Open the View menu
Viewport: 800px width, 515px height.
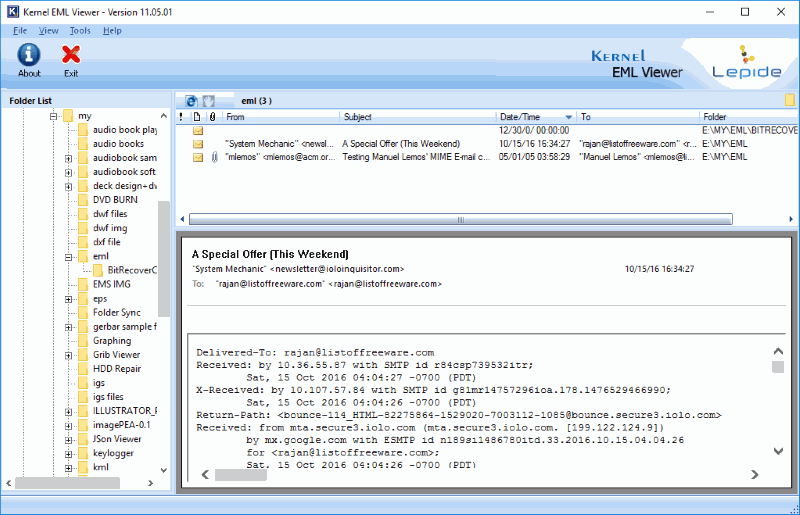coord(48,31)
